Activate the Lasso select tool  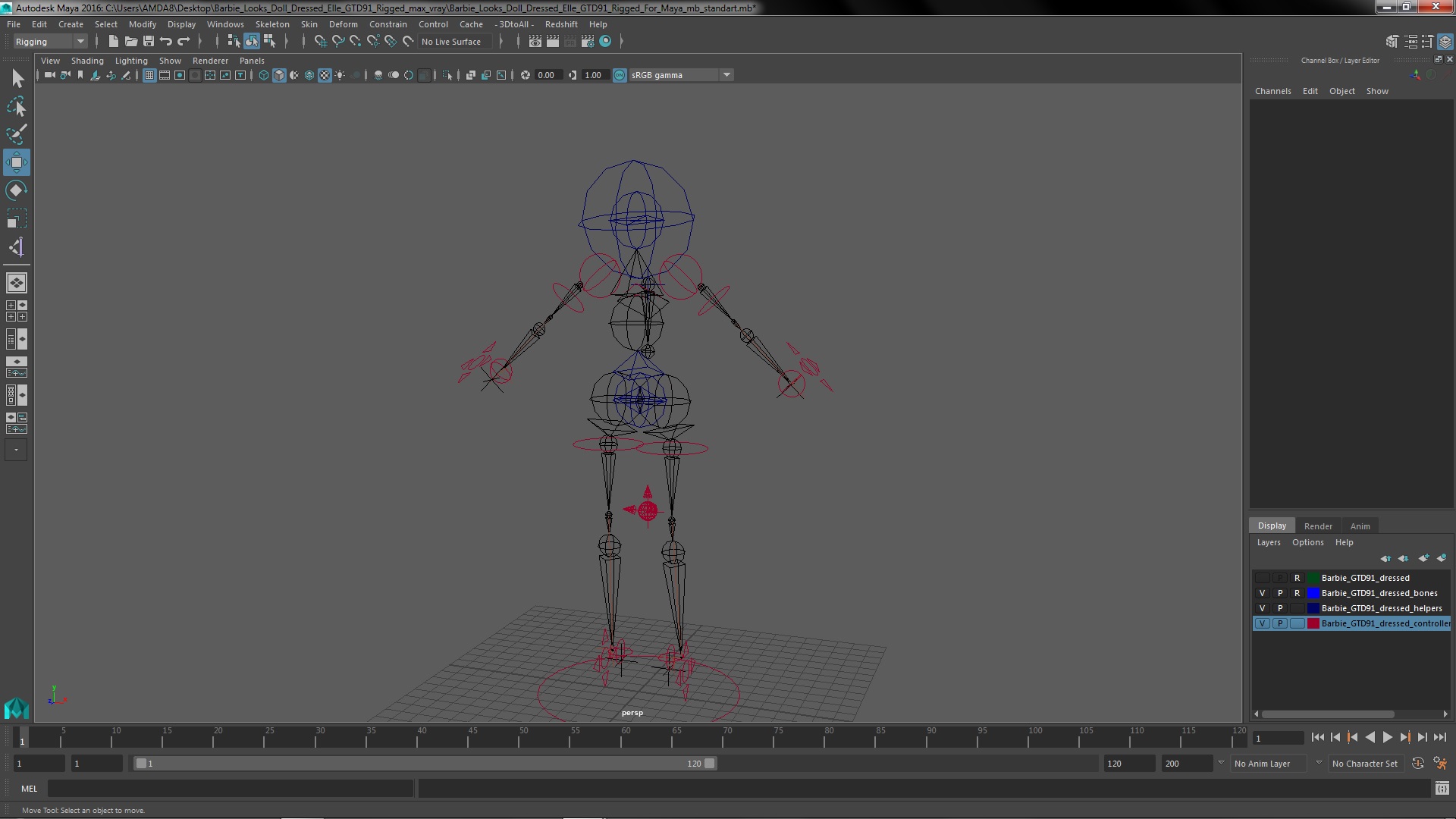click(x=17, y=107)
